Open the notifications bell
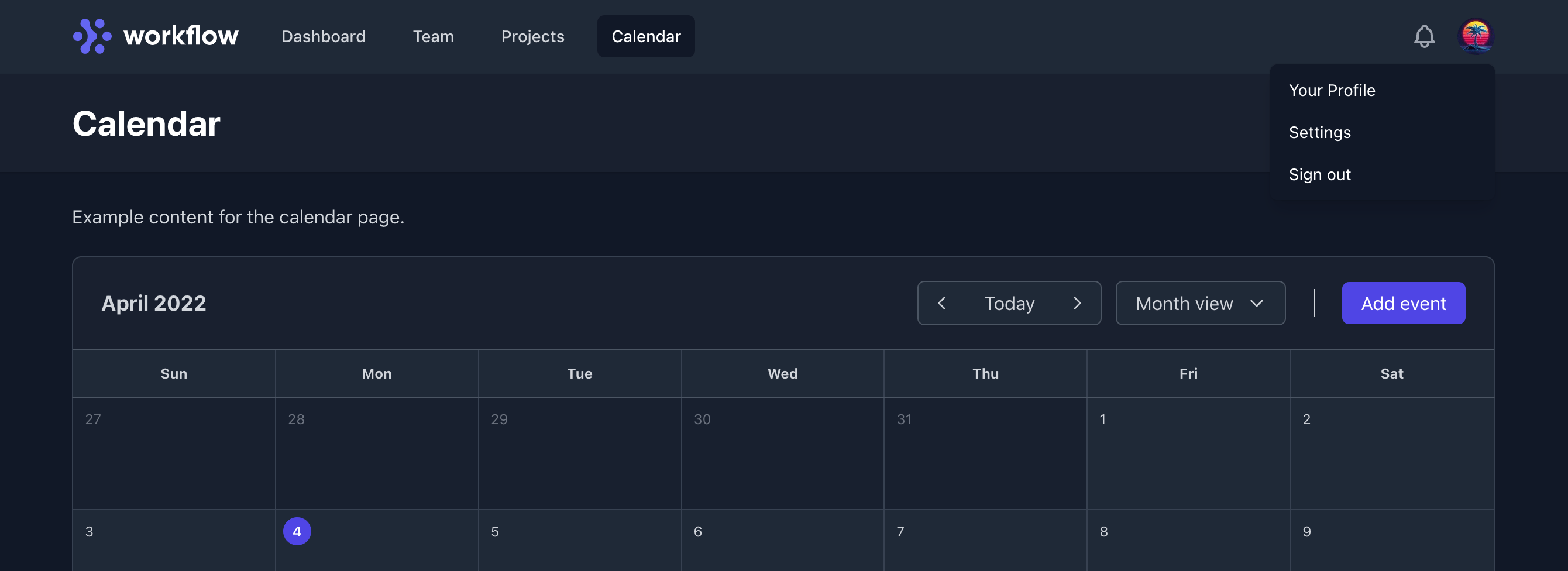 pyautogui.click(x=1423, y=36)
